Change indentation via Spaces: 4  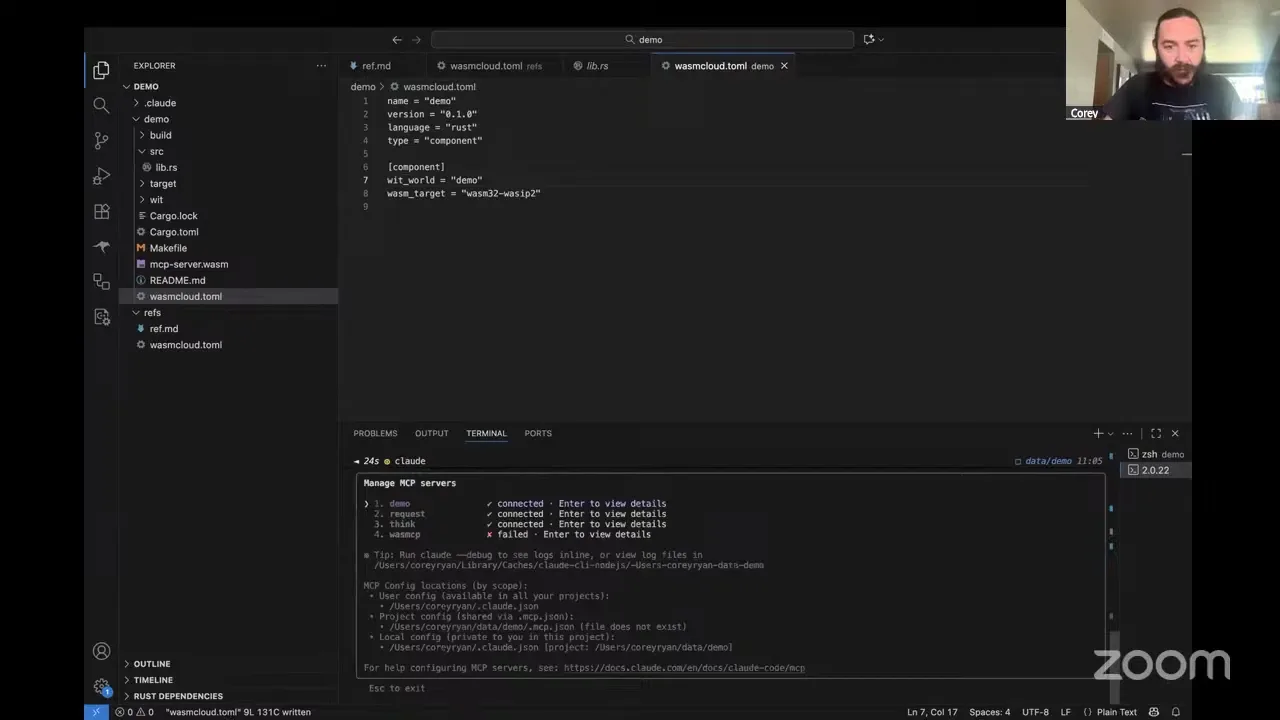990,712
